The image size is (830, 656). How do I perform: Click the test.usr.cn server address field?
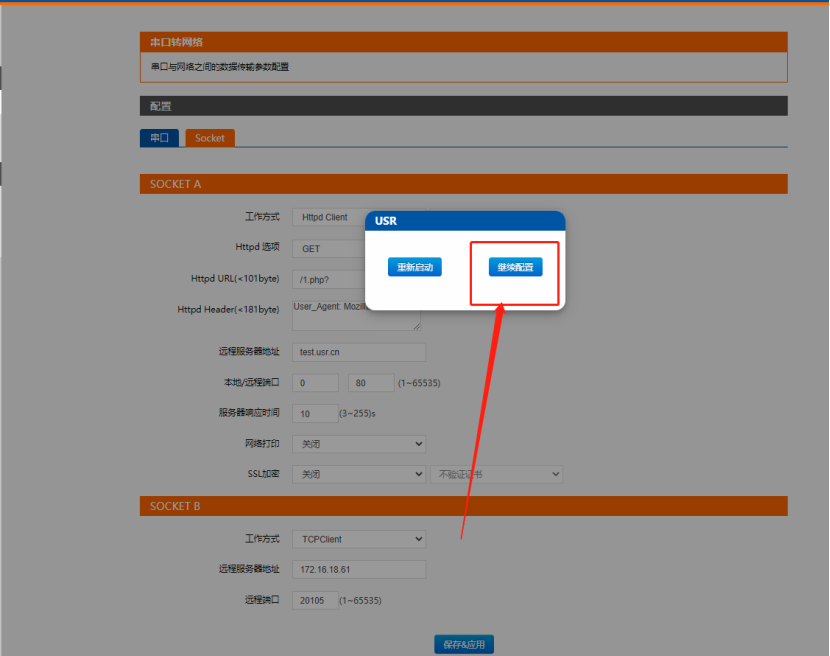359,352
